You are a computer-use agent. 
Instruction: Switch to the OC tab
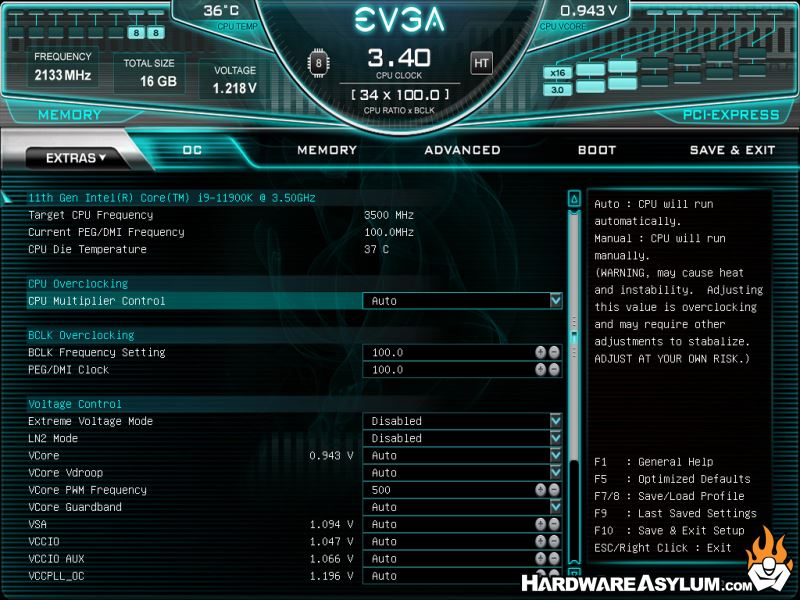[192, 150]
